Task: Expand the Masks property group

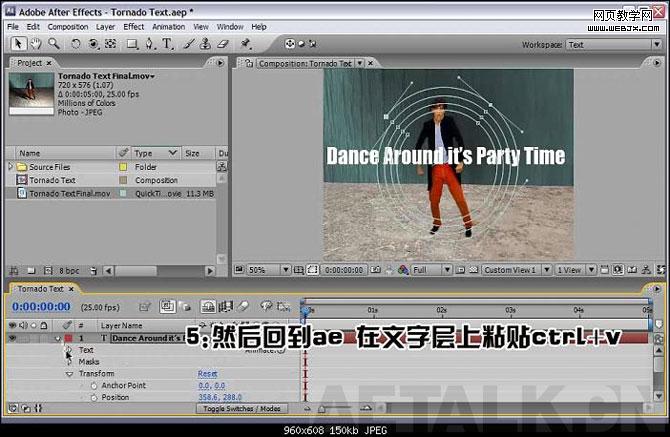Action: (x=70, y=362)
